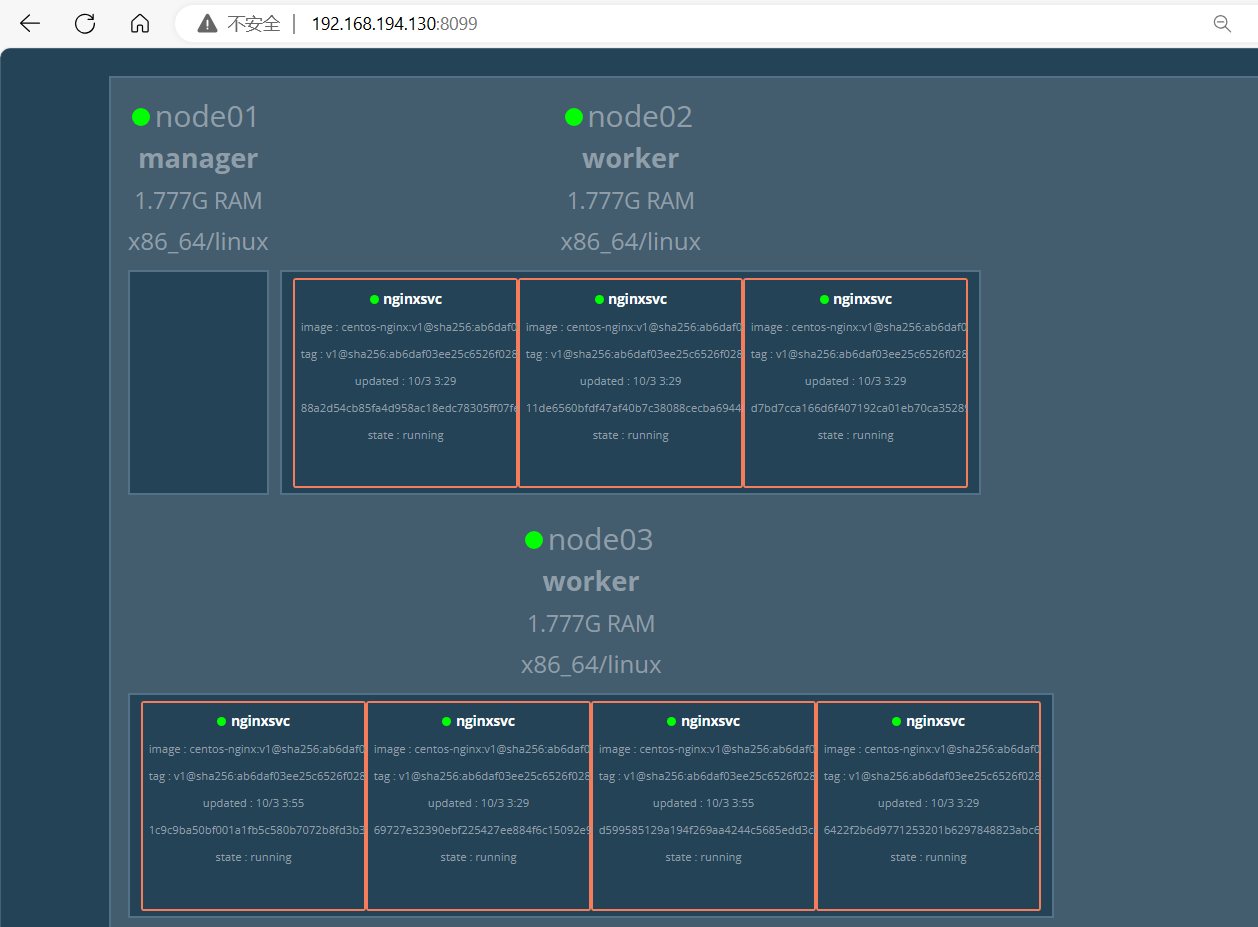Image resolution: width=1258 pixels, height=927 pixels.
Task: Click the worker role label under node02
Action: (630, 158)
